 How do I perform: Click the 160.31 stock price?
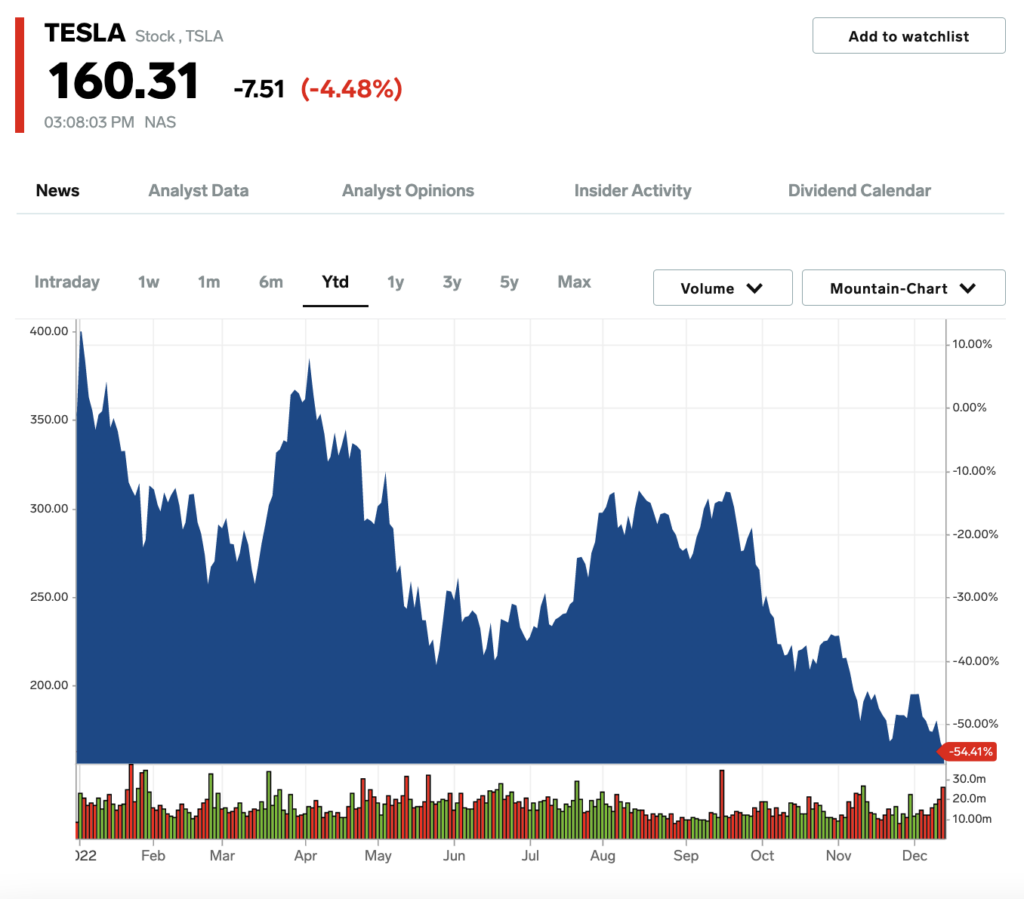coord(123,82)
